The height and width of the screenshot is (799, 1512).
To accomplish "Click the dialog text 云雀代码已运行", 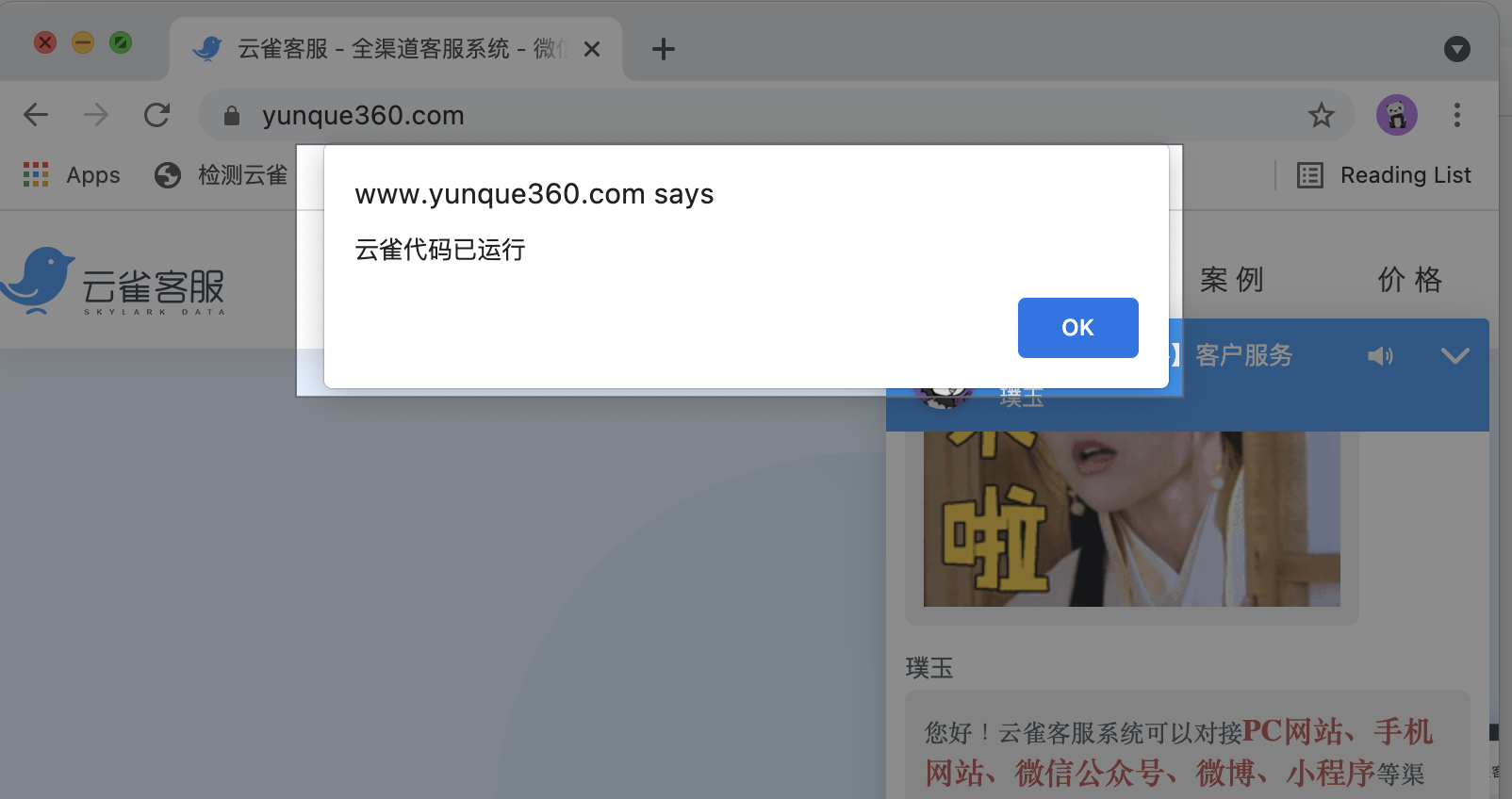I will (x=439, y=250).
